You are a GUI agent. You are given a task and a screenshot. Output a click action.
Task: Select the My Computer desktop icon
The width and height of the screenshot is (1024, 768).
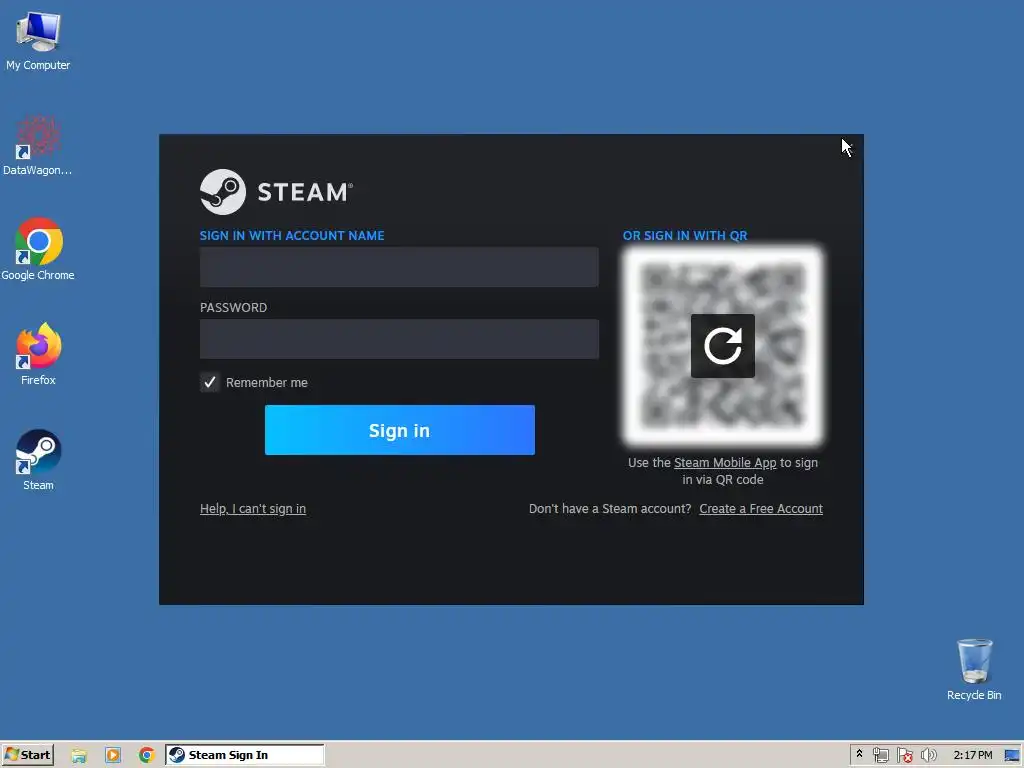pyautogui.click(x=38, y=41)
